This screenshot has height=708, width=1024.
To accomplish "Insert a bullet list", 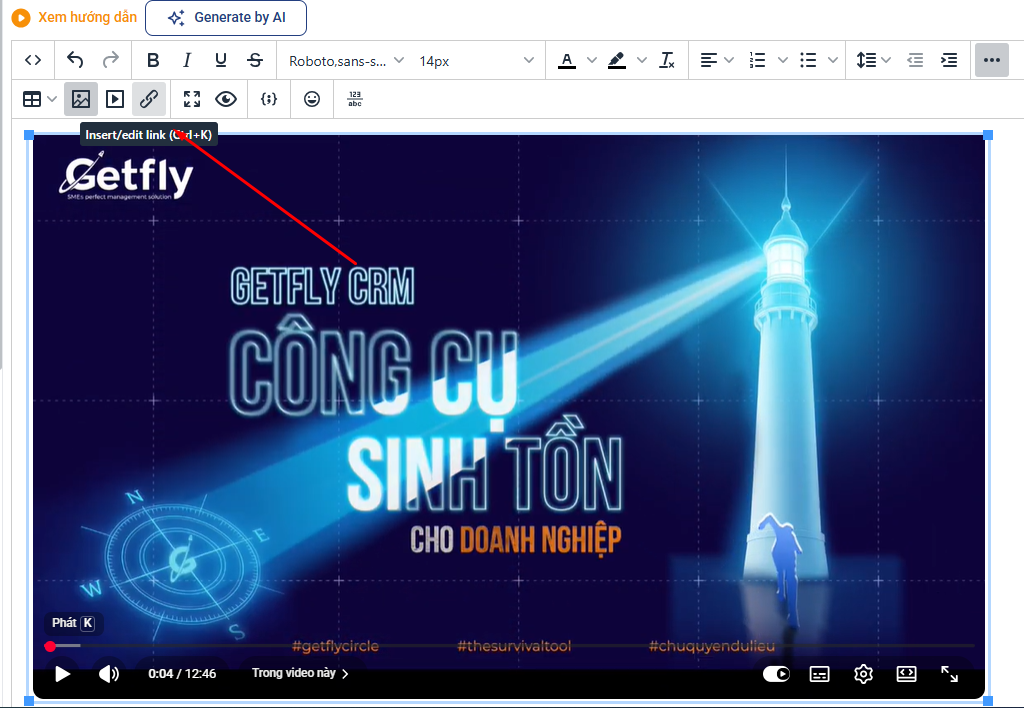I will 808,60.
